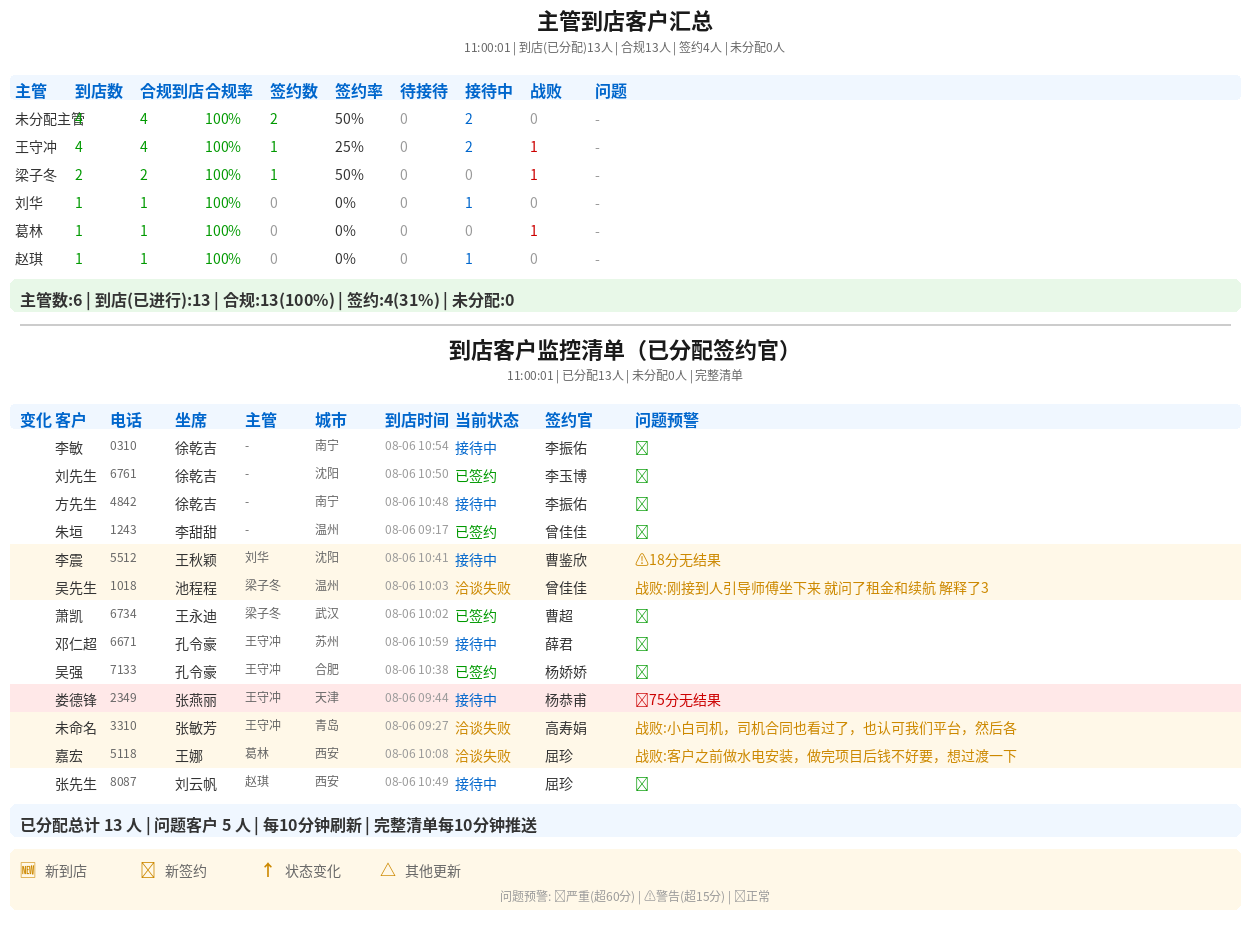Click seat agent 刘云帆
1250x952 pixels.
(196, 784)
